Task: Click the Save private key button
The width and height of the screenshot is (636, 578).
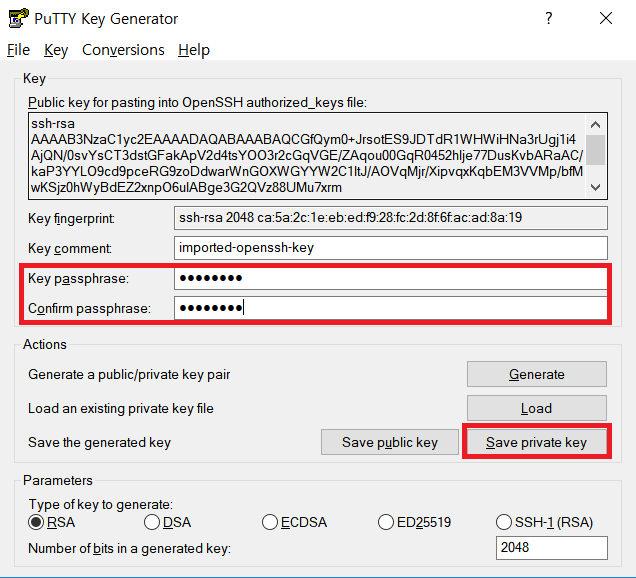Action: coord(537,442)
